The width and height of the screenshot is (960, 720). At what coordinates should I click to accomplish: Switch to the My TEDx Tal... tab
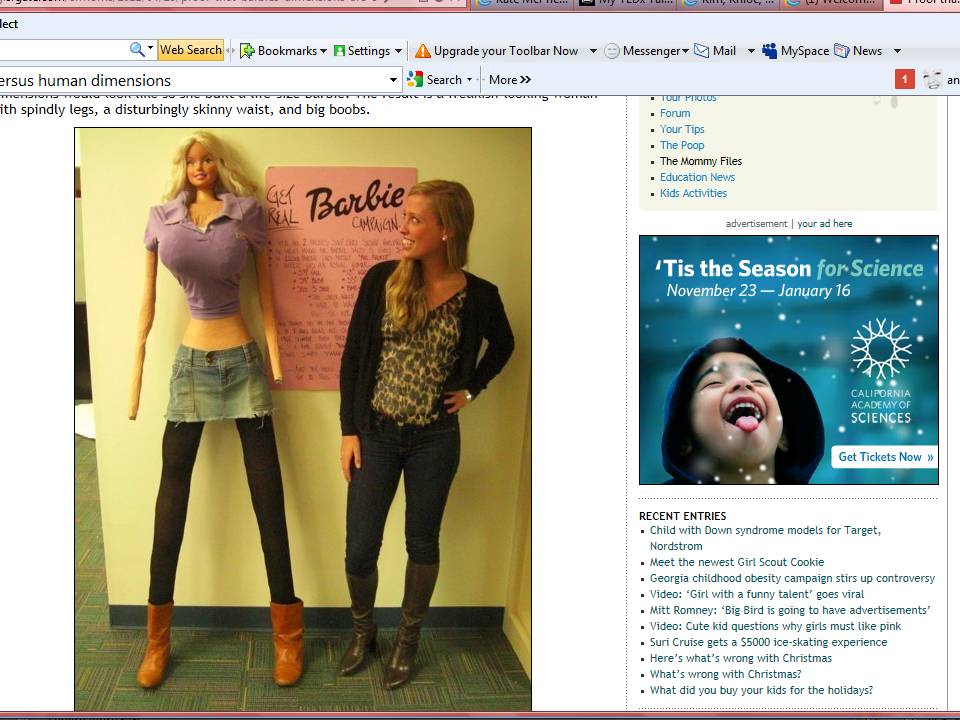click(627, 3)
